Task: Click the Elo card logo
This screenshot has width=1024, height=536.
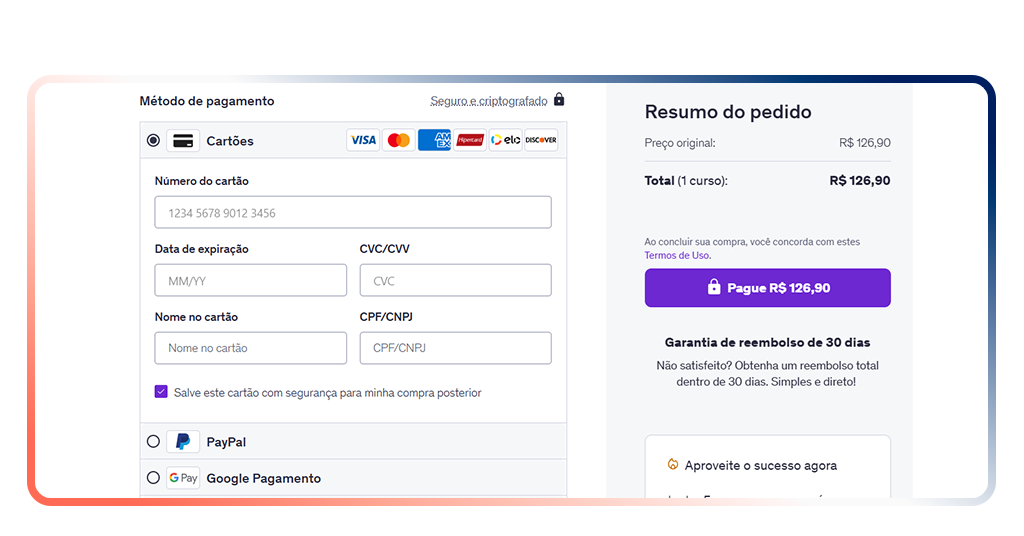Action: pos(505,140)
